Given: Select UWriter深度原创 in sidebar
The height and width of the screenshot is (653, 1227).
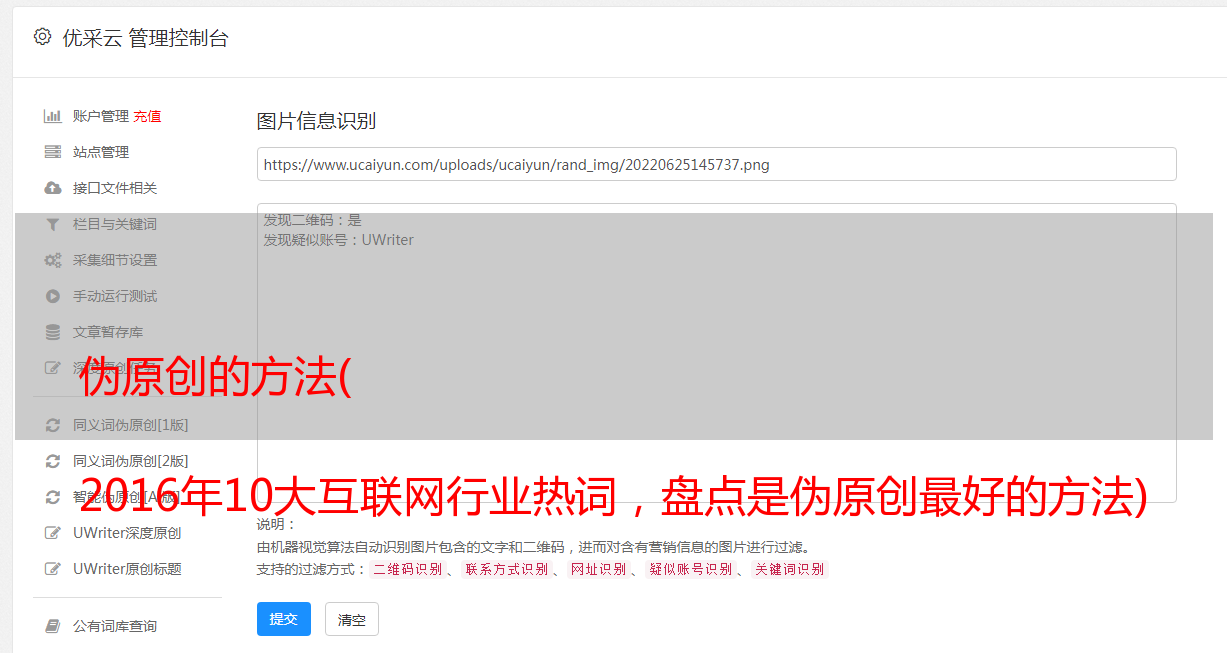Looking at the screenshot, I should (x=127, y=533).
